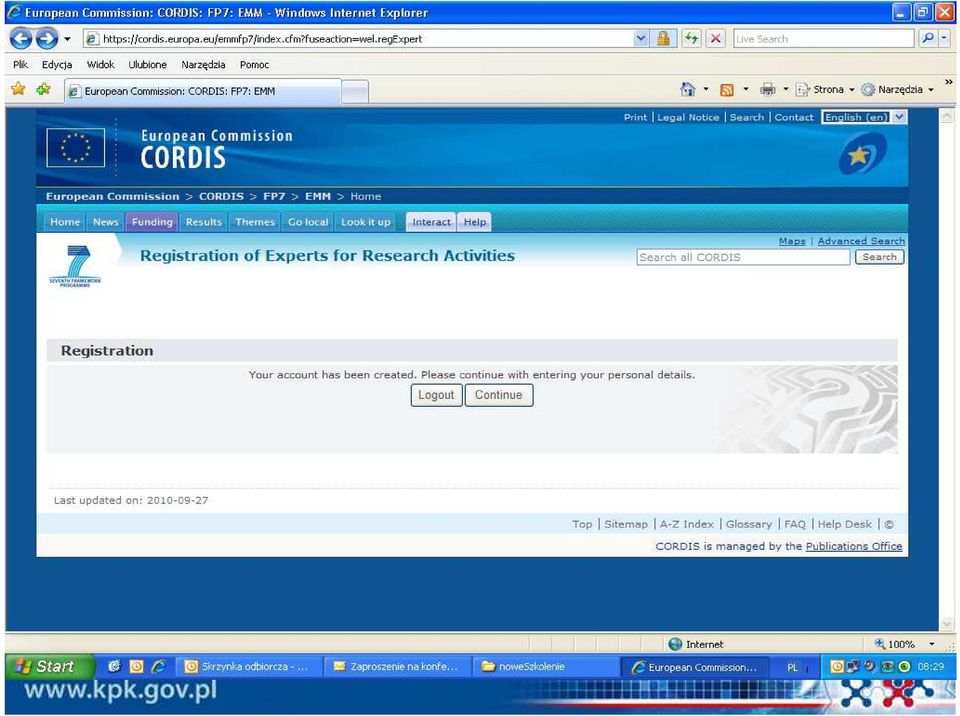This screenshot has width=960, height=716.
Task: Open the Advanced Search link
Action: point(861,241)
